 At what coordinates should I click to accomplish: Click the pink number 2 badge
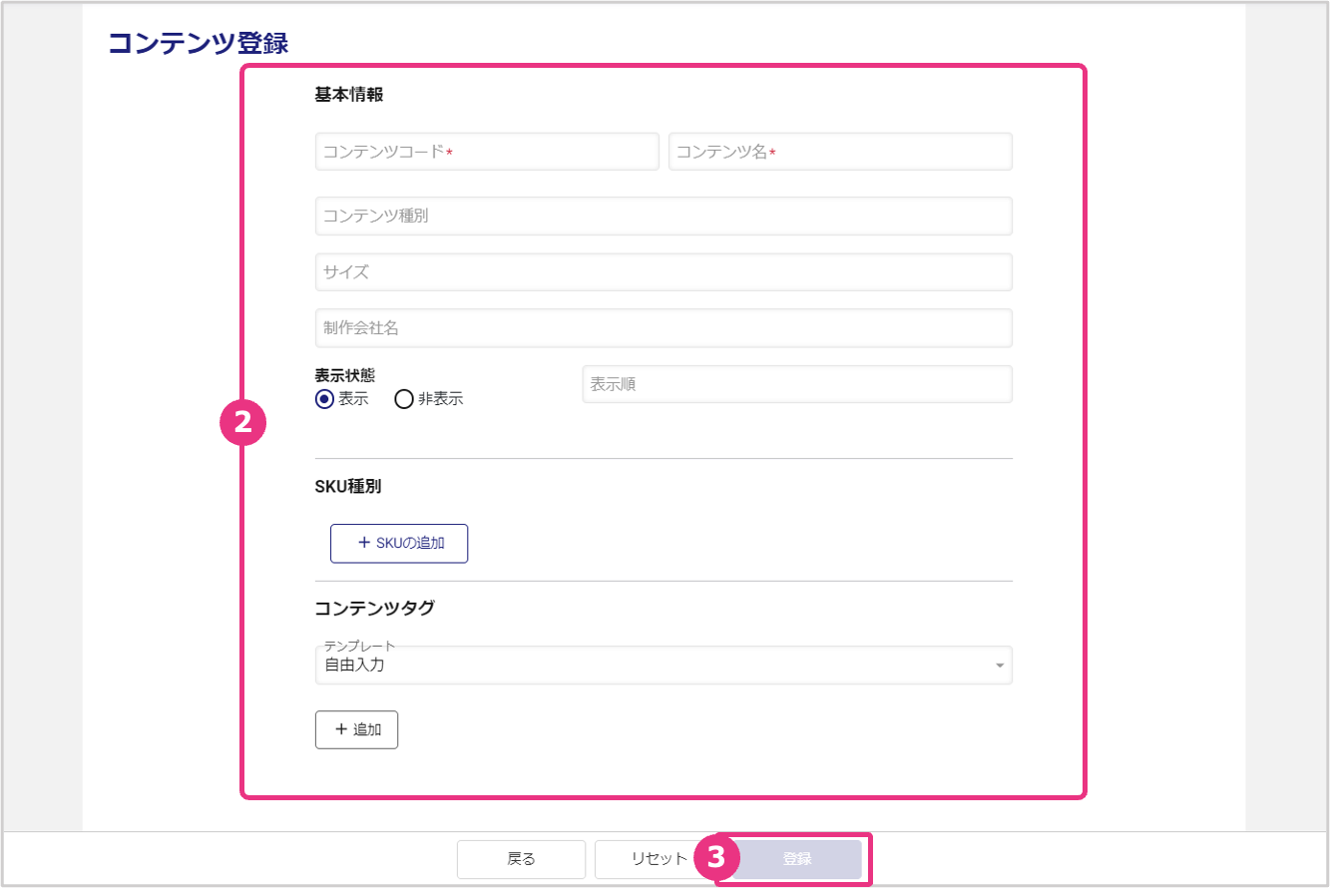coord(242,422)
